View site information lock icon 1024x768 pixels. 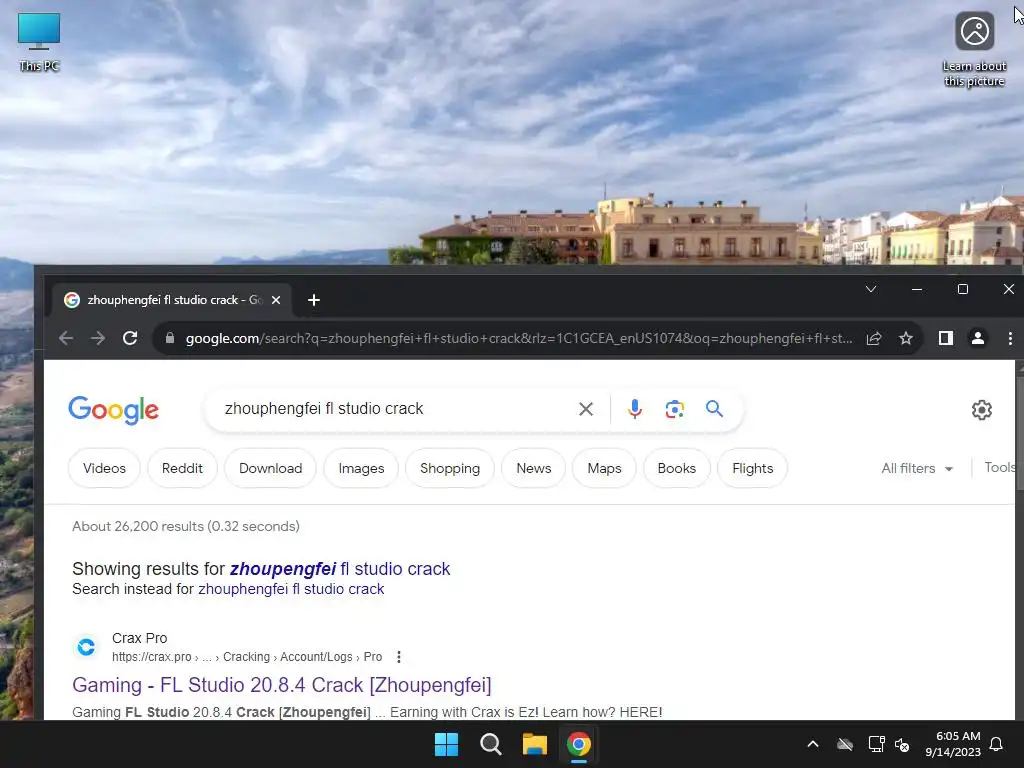[x=170, y=338]
